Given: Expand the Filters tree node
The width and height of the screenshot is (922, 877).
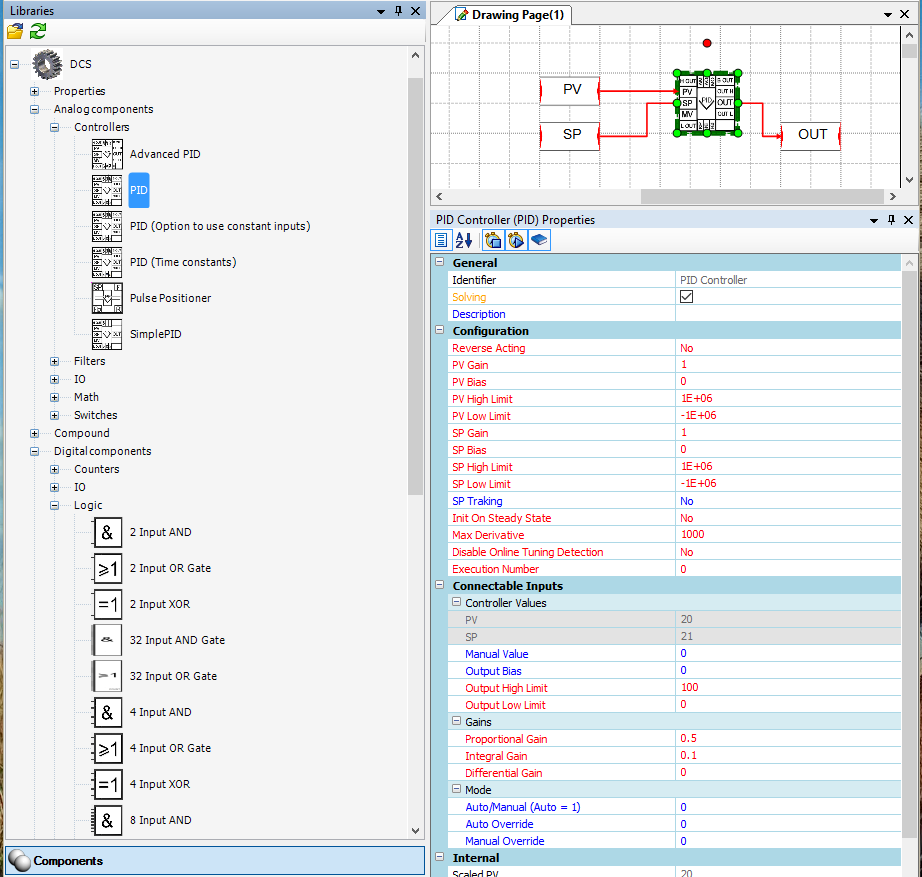Looking at the screenshot, I should (x=54, y=361).
